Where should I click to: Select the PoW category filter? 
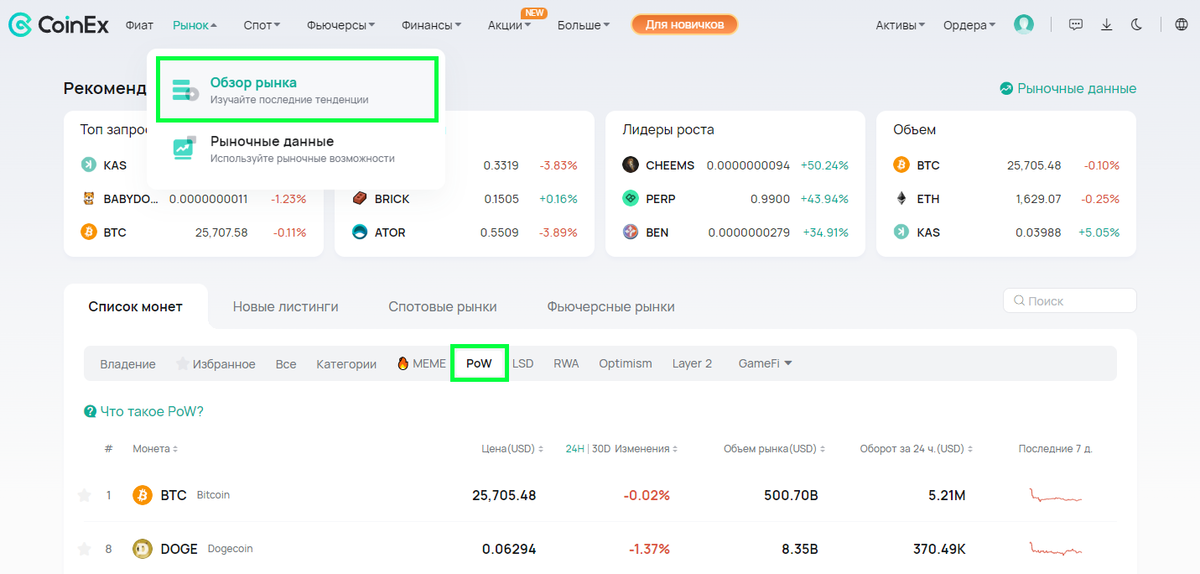point(479,364)
